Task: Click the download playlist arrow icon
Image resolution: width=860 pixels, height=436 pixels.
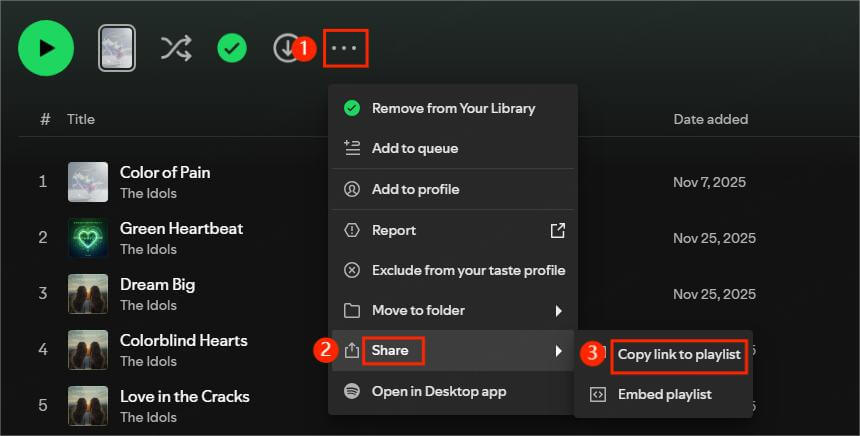Action: 286,48
